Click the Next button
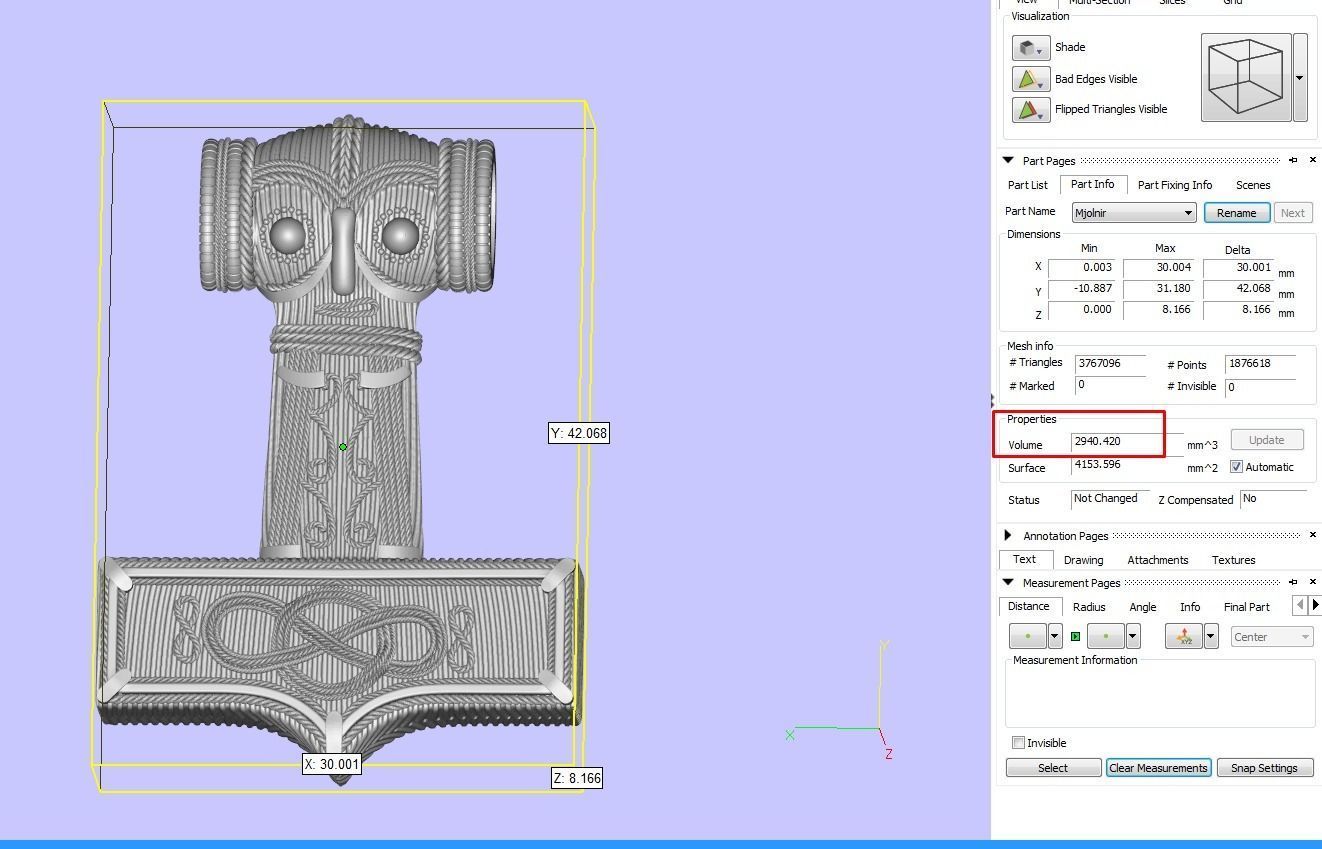This screenshot has height=849, width=1322. pyautogui.click(x=1293, y=213)
